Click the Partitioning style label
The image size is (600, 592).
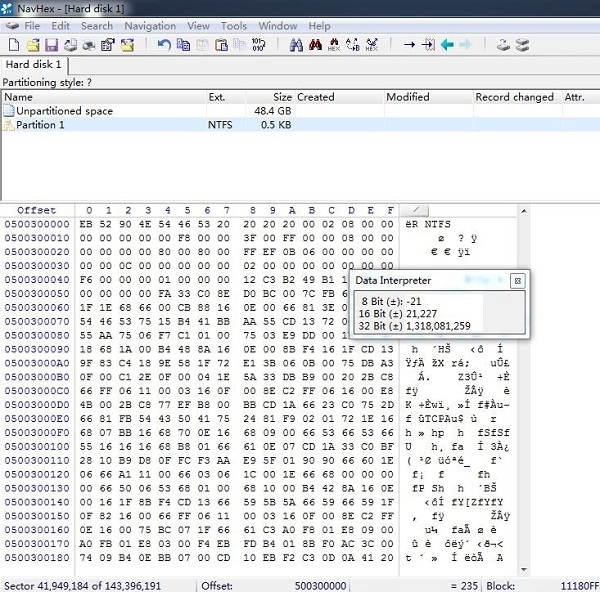[x=47, y=83]
